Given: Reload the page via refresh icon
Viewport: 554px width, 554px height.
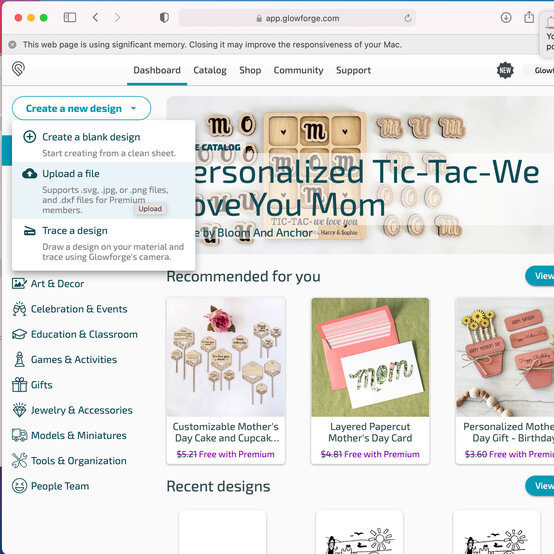Looking at the screenshot, I should [x=408, y=18].
